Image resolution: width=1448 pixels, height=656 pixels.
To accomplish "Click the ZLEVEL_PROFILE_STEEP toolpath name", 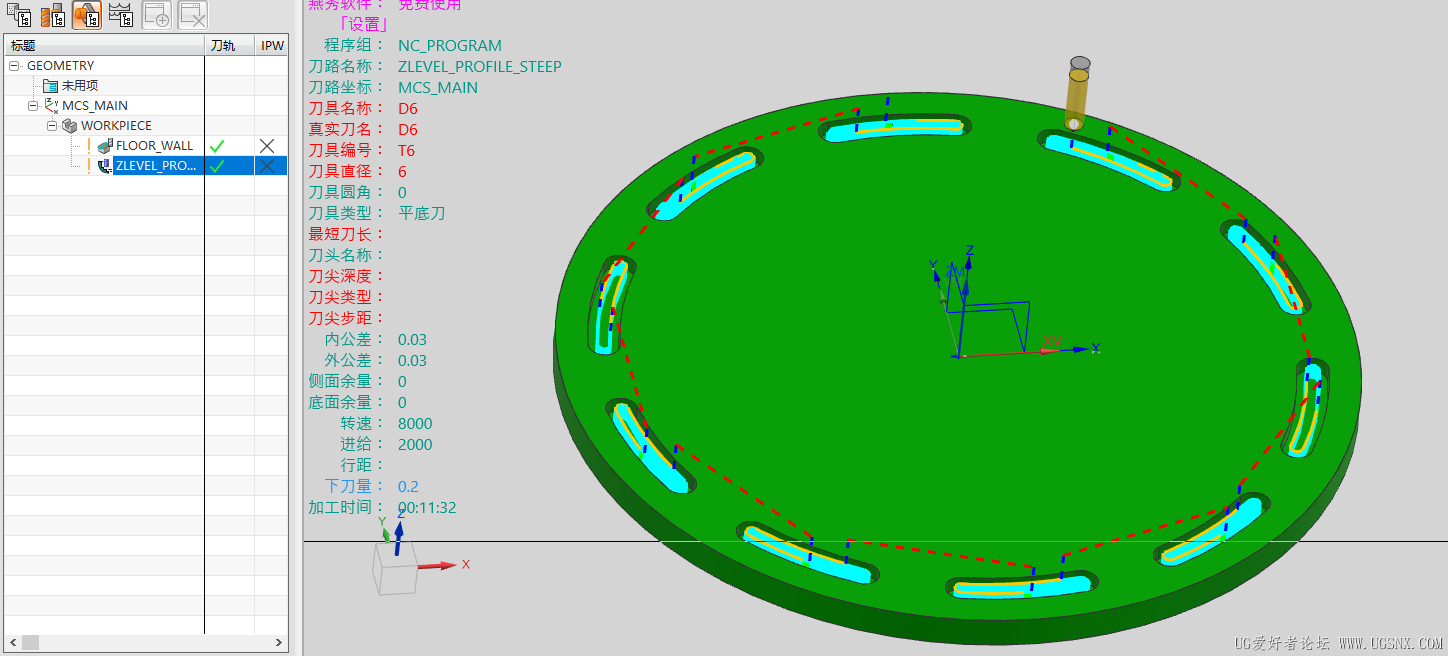I will 480,66.
